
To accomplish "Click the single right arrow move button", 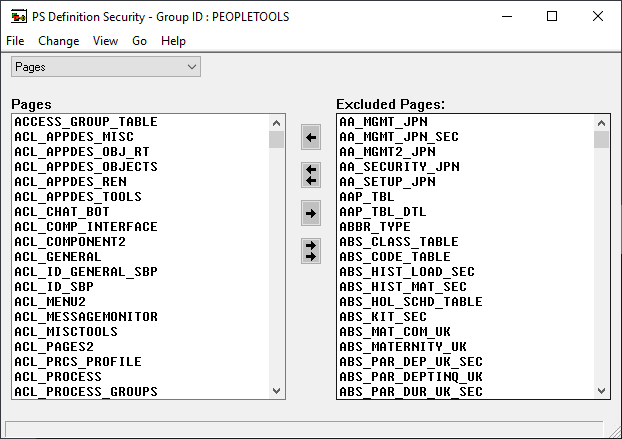I will coord(311,213).
